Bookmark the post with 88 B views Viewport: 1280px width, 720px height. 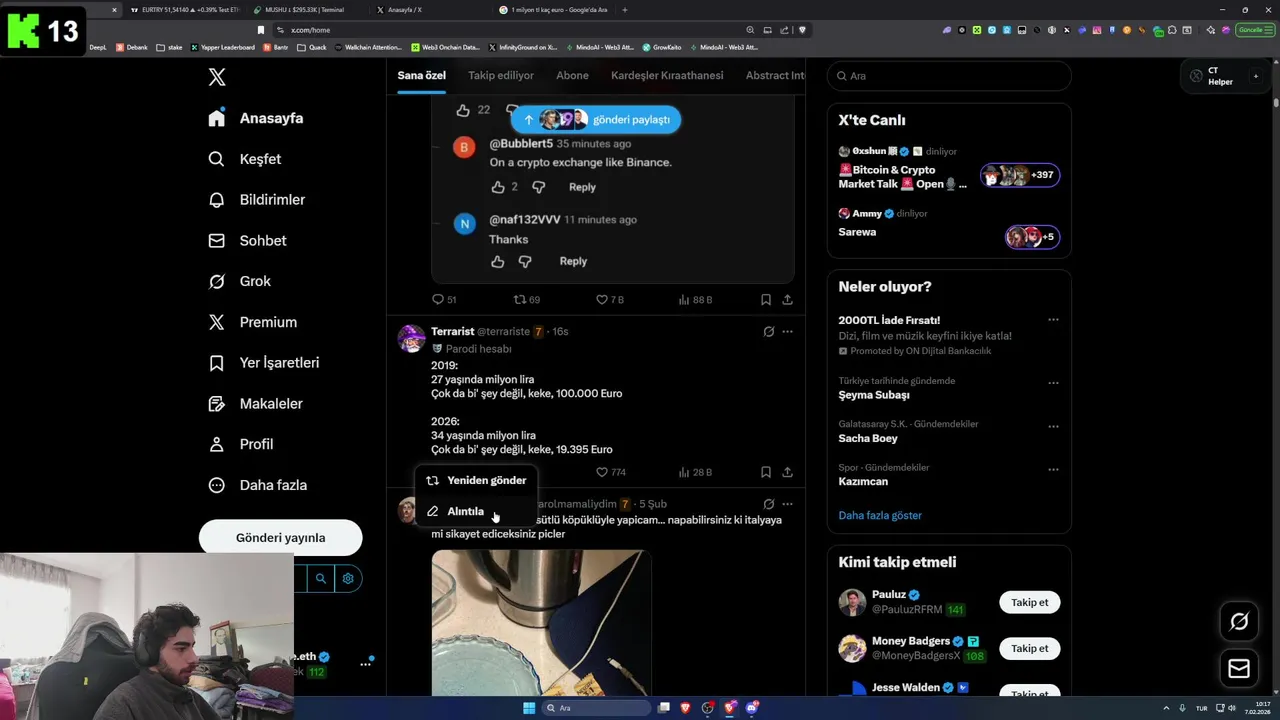(x=765, y=300)
